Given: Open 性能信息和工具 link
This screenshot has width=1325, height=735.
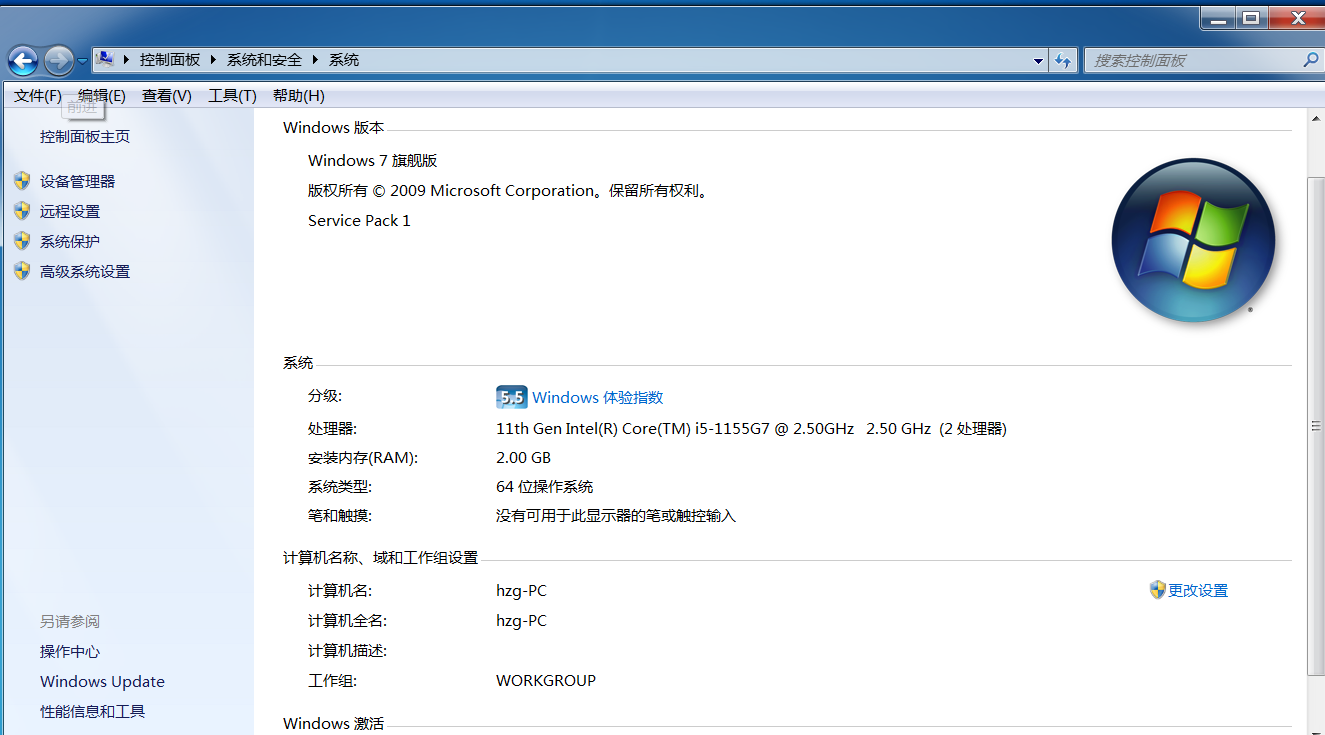Looking at the screenshot, I should coord(92,712).
